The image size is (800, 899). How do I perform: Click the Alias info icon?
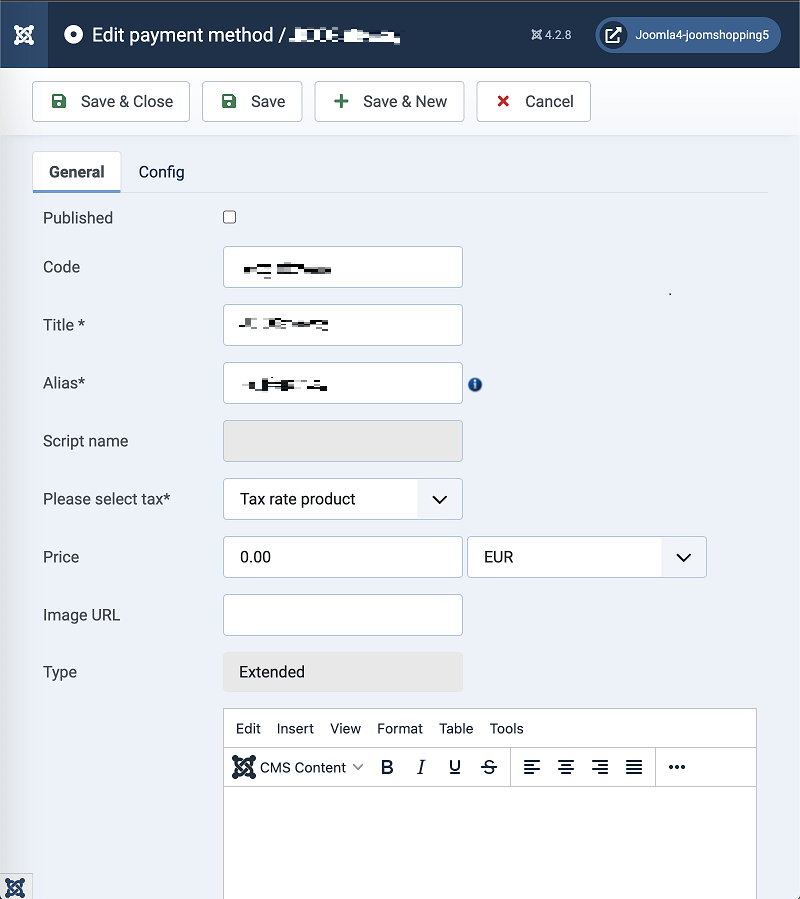475,384
